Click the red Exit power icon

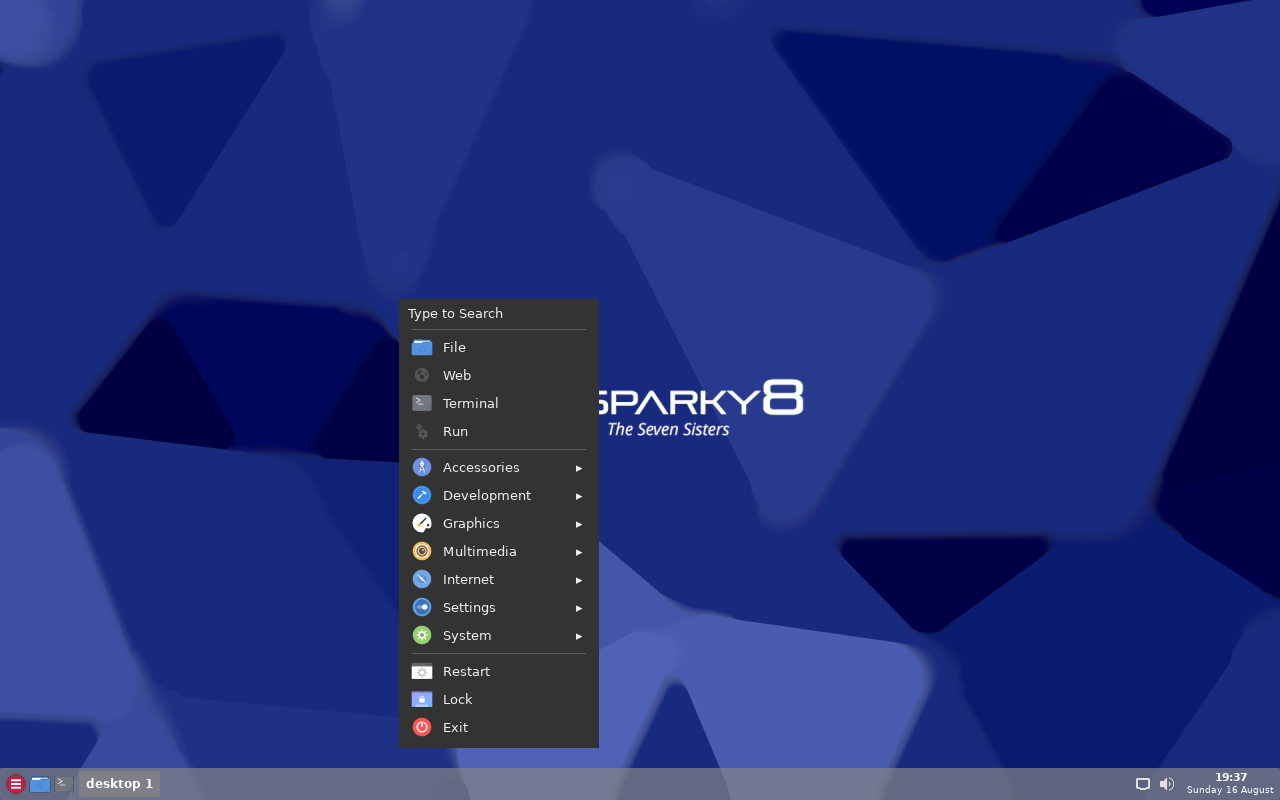click(x=422, y=727)
